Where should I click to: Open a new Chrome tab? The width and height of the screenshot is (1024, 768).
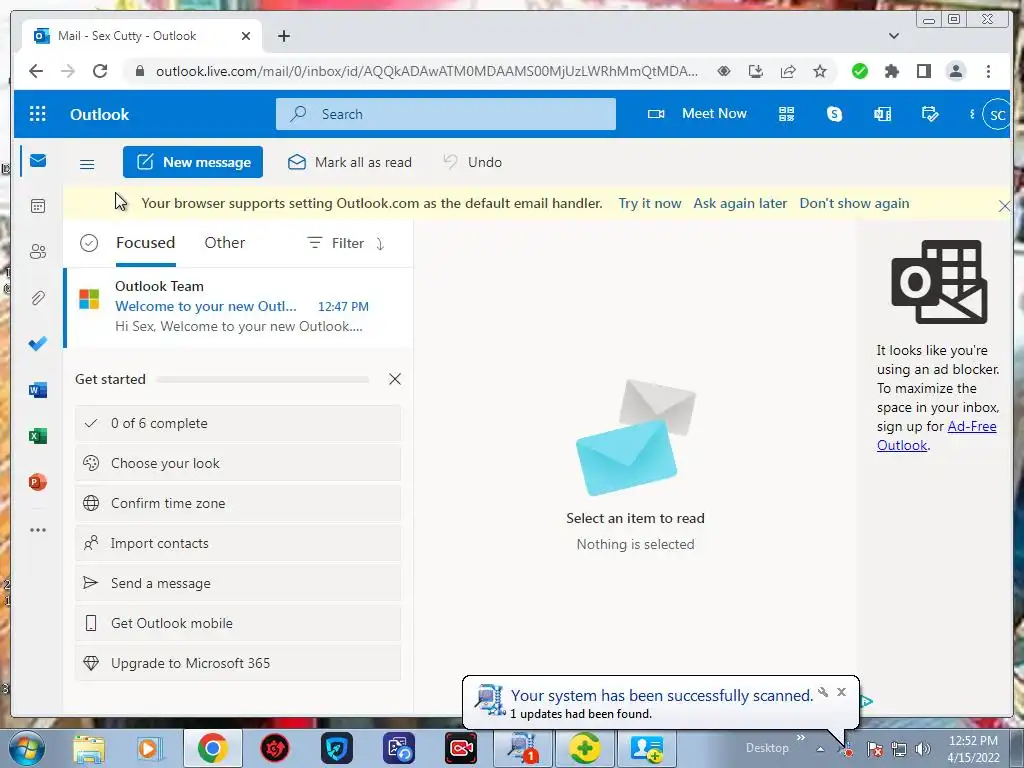click(x=283, y=36)
